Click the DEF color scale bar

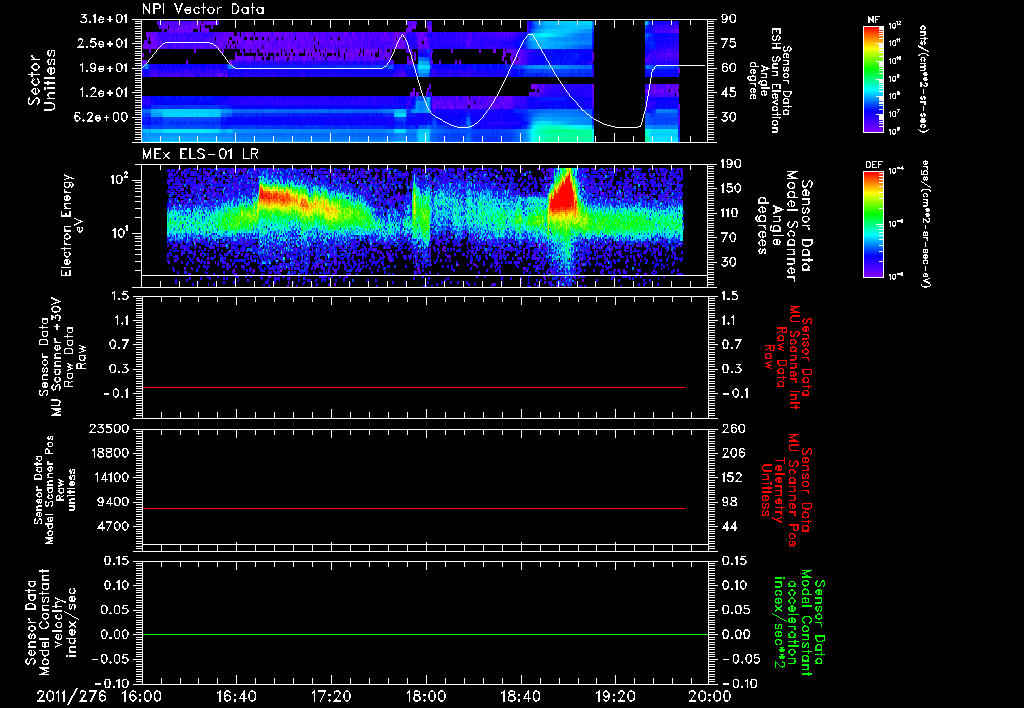click(x=874, y=224)
